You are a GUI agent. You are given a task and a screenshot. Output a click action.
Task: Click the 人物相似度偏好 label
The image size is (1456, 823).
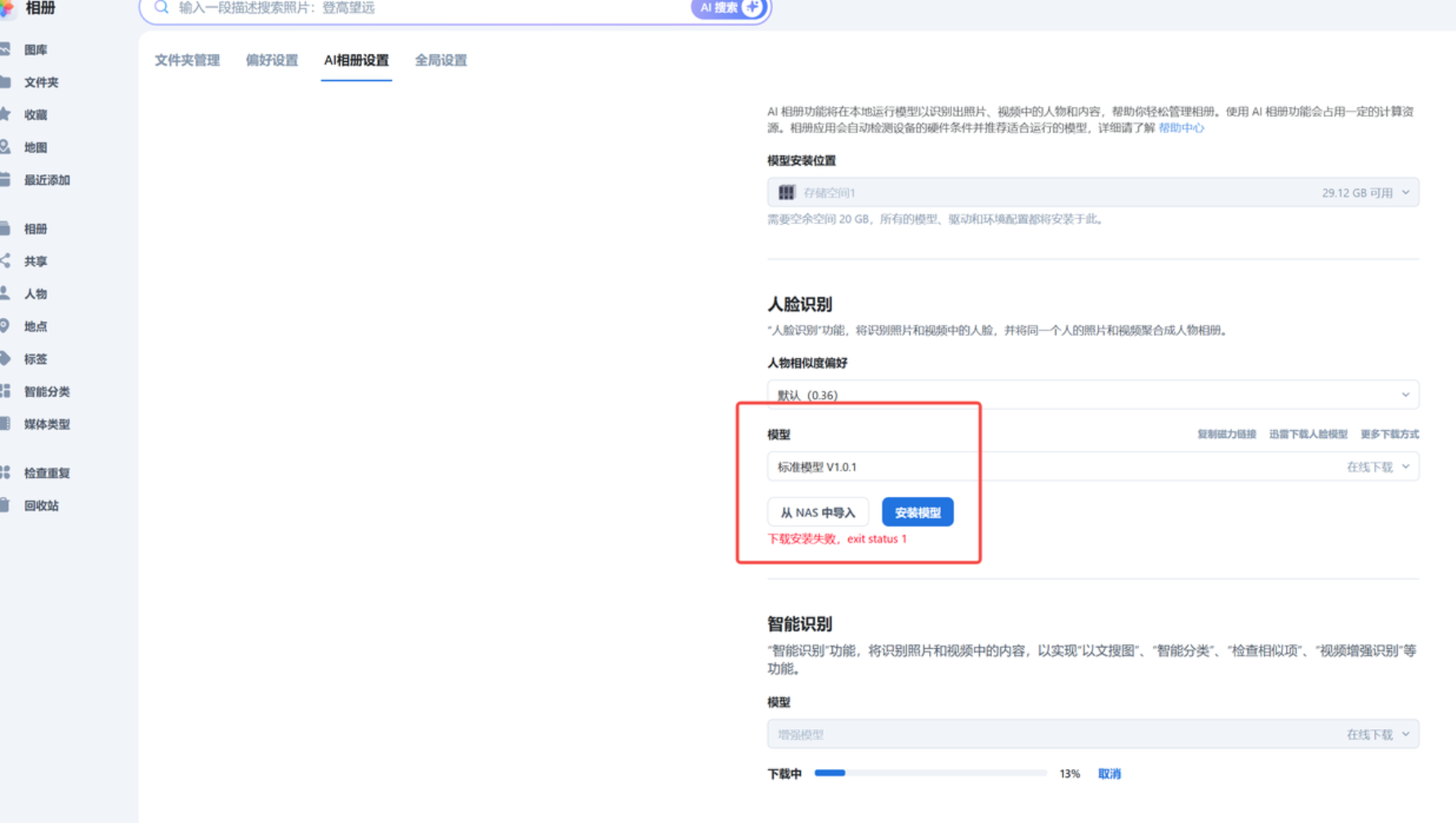coord(807,364)
